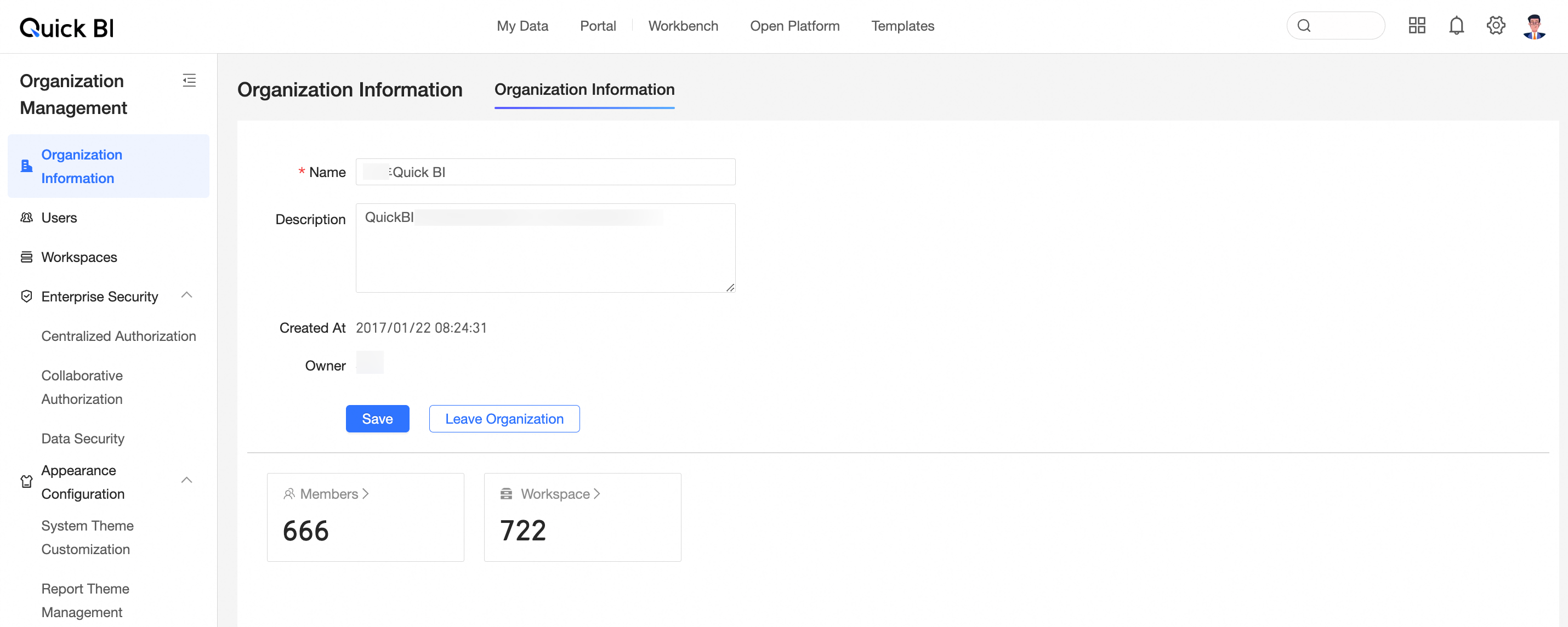Open the apps grid icon
This screenshot has height=627, width=1568.
click(1417, 26)
